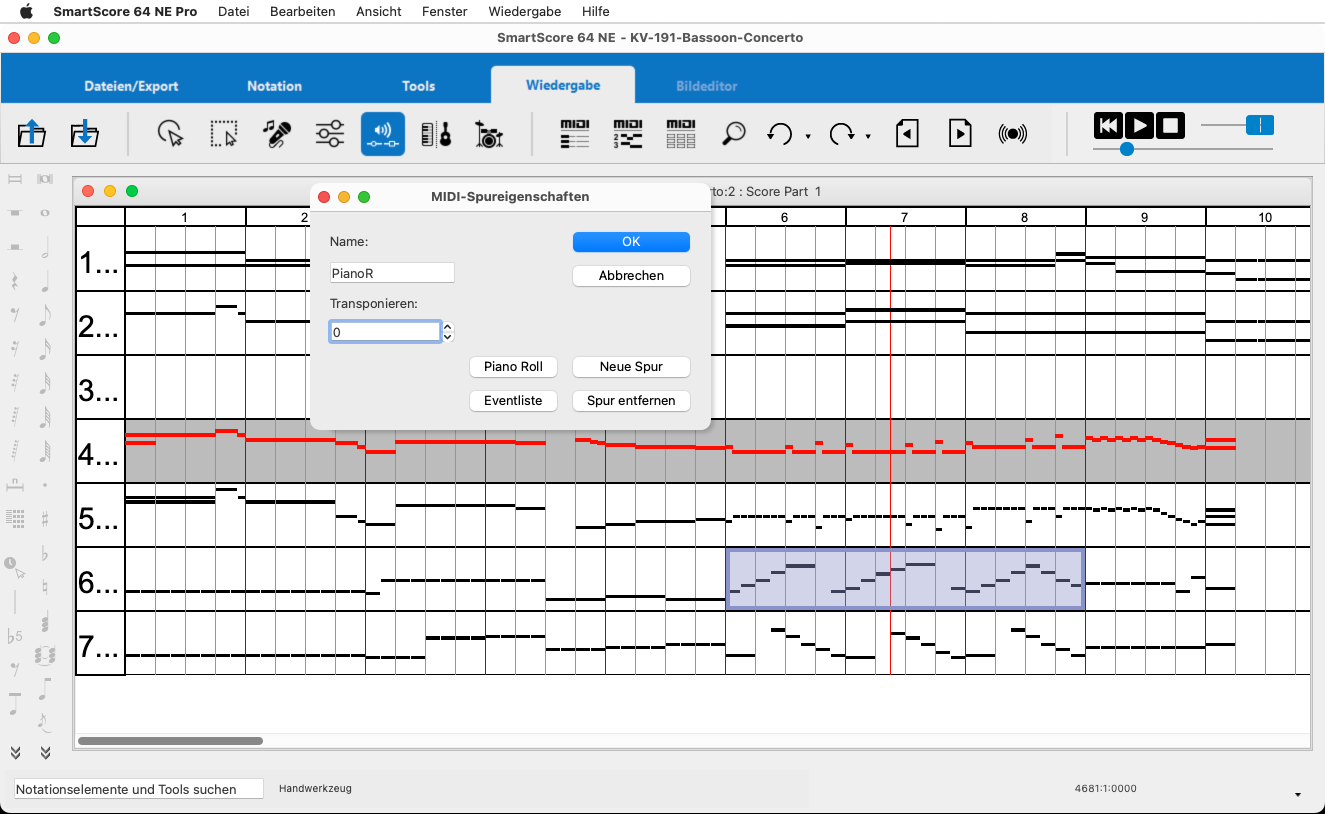1325x814 pixels.
Task: Open the undo dropdown arrow
Action: click(x=808, y=136)
